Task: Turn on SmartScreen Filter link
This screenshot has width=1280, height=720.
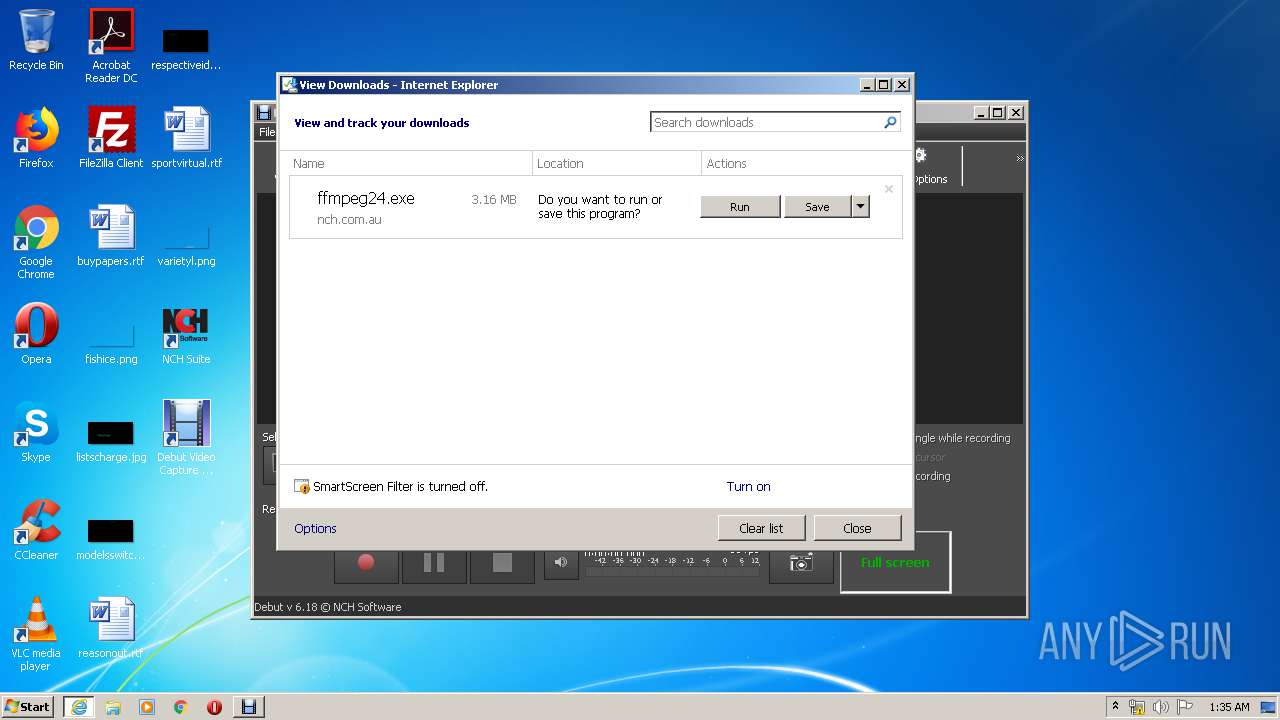Action: pos(748,487)
